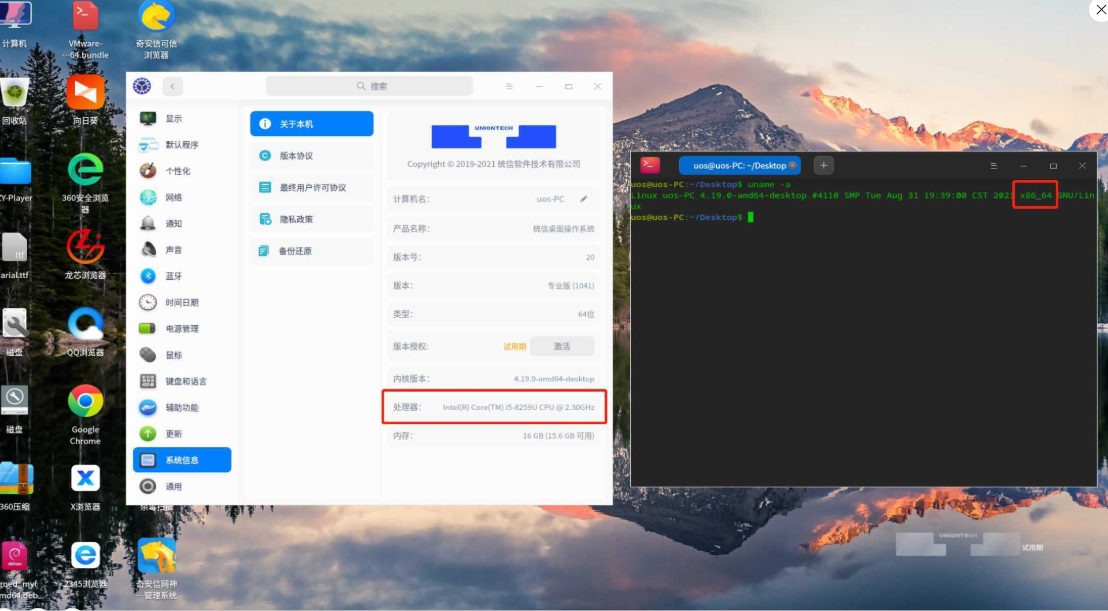Open Notification (通知) settings
1108x611 pixels.
tap(182, 223)
